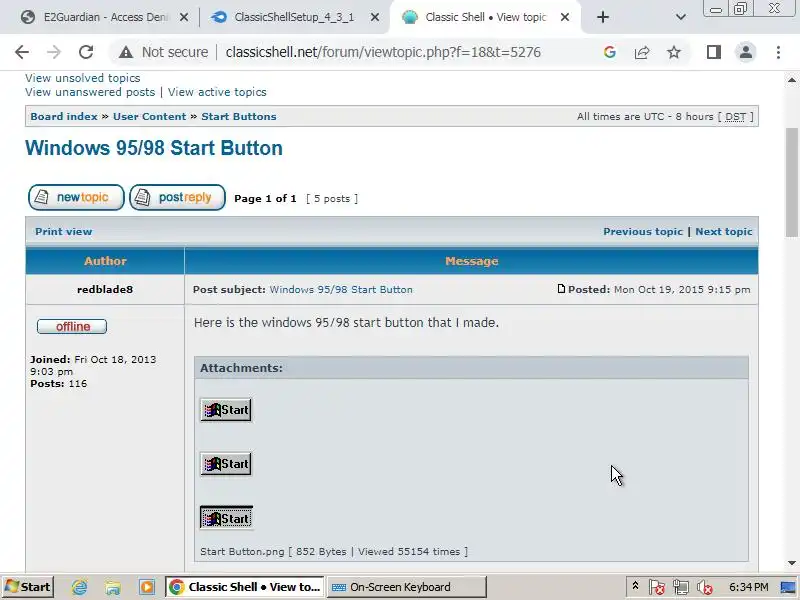
Task: Click the small post icon beside Posted
Action: [x=561, y=289]
